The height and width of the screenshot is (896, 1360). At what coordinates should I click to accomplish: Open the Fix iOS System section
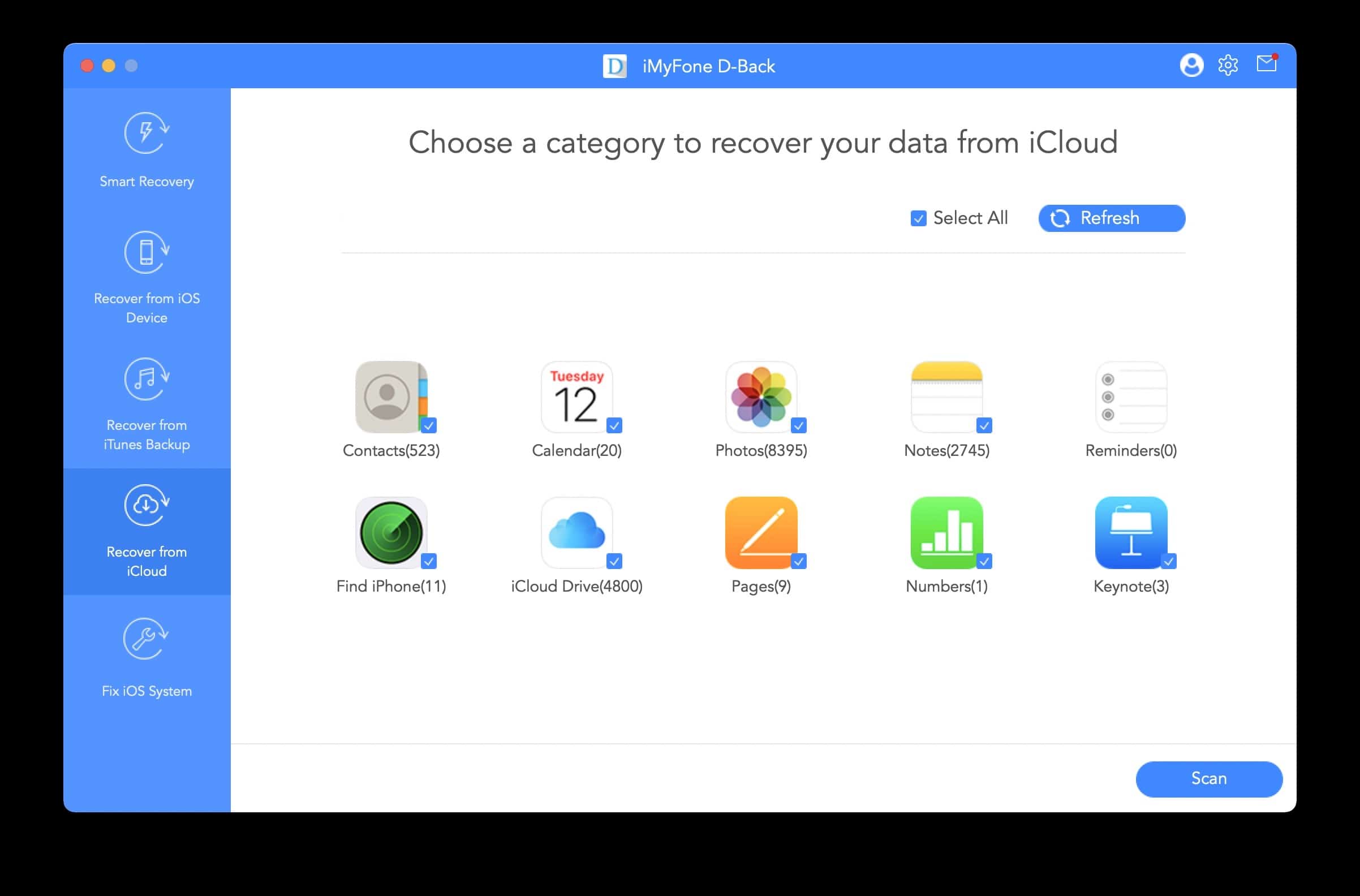(147, 658)
